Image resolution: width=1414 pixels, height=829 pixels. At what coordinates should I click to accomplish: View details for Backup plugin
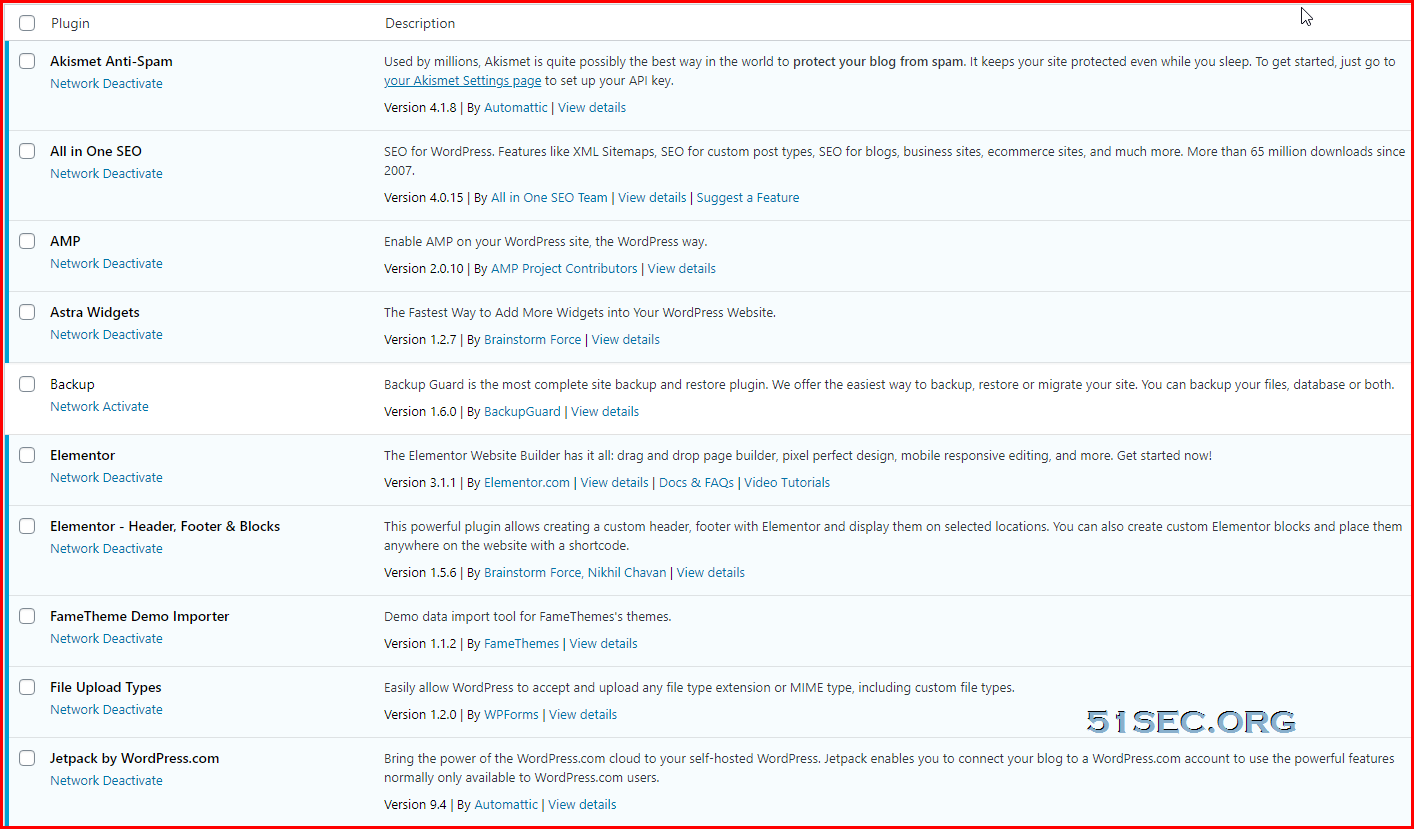(605, 412)
